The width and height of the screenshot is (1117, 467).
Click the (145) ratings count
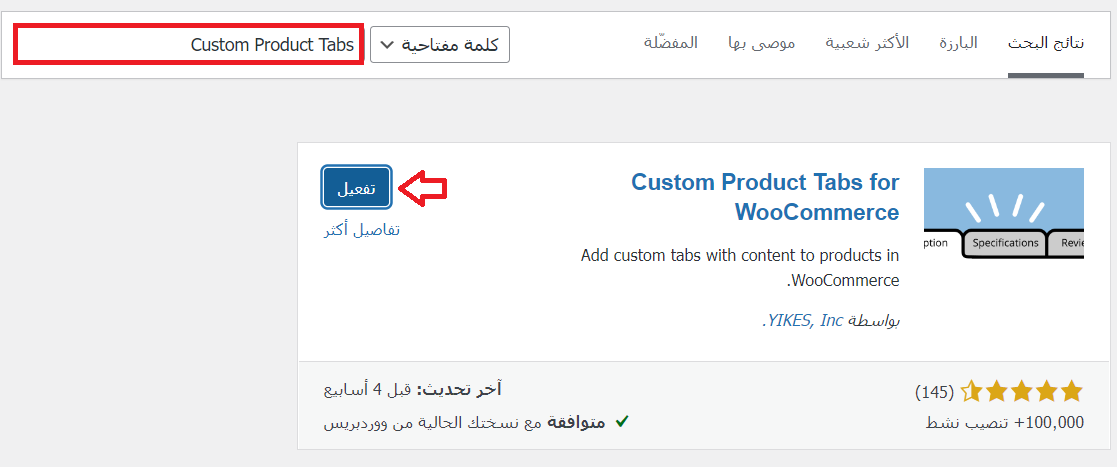[x=934, y=391]
